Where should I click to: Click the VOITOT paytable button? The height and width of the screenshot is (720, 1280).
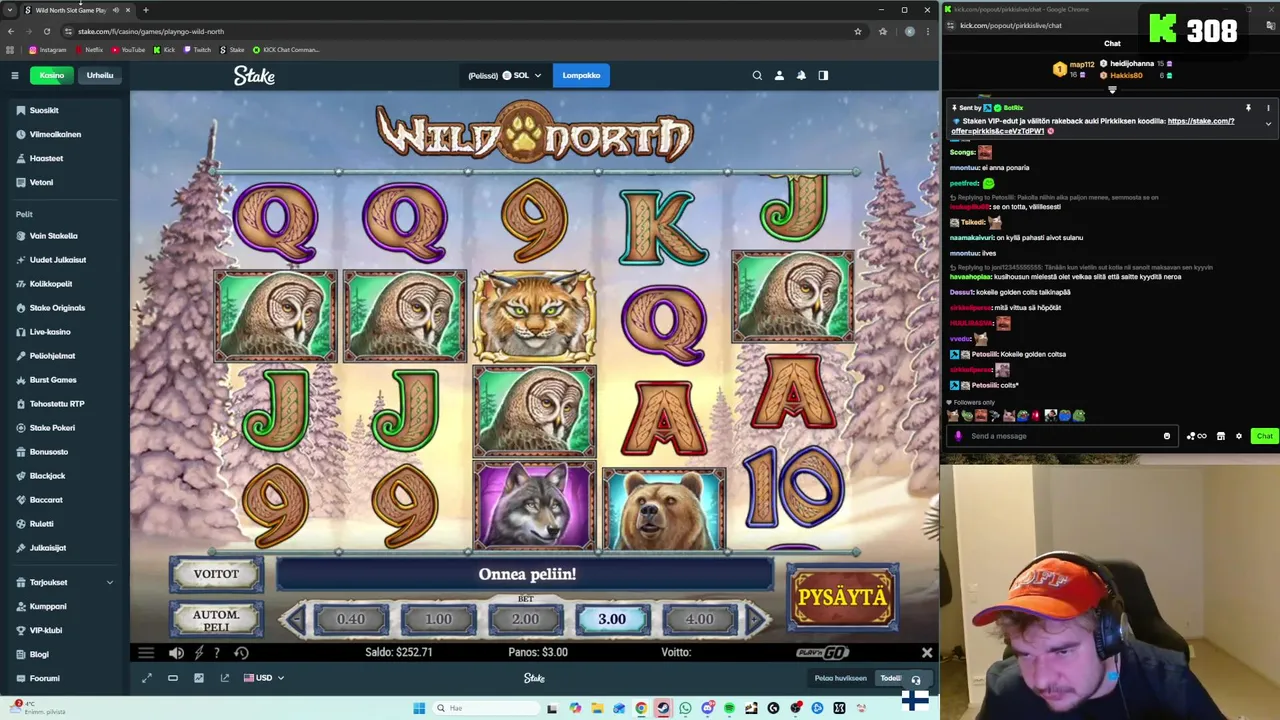[x=216, y=574]
